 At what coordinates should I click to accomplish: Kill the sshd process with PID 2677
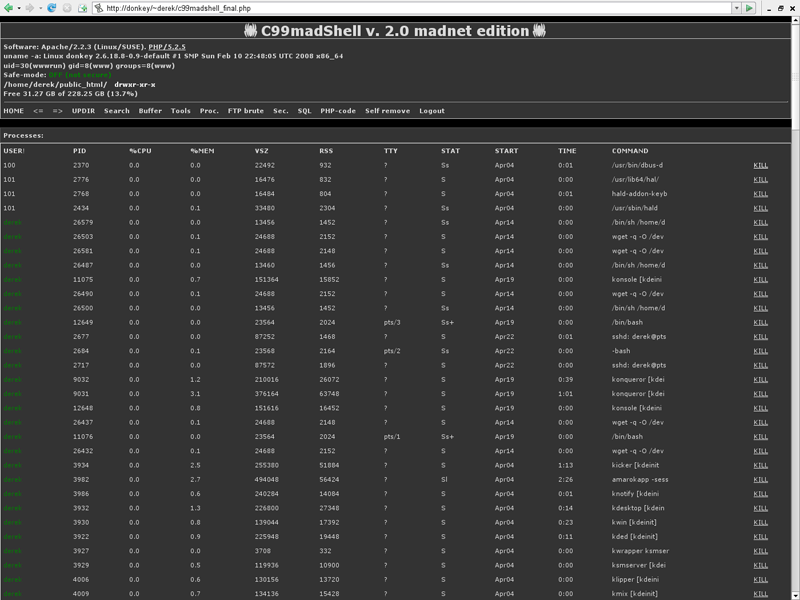click(x=761, y=337)
